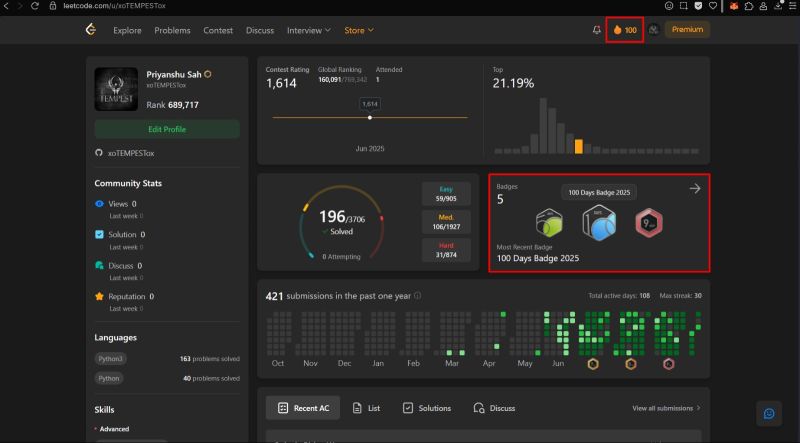
Task: Click the Hard 31/874 stat box
Action: (x=446, y=250)
